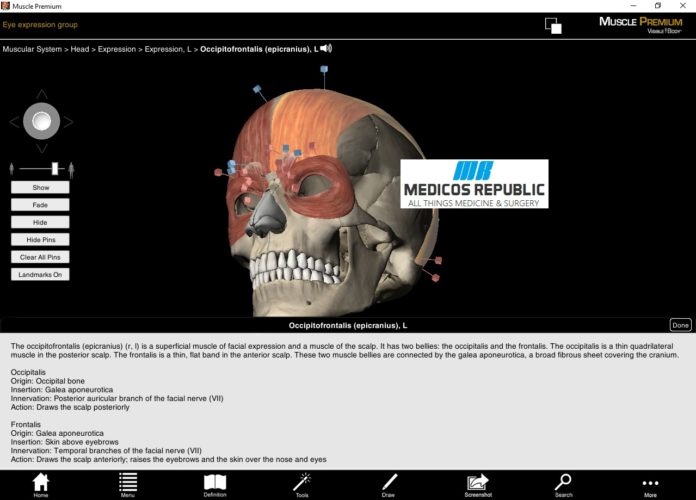The width and height of the screenshot is (696, 500).
Task: Go to Expression, L breadcrumb
Action: pyautogui.click(x=168, y=49)
